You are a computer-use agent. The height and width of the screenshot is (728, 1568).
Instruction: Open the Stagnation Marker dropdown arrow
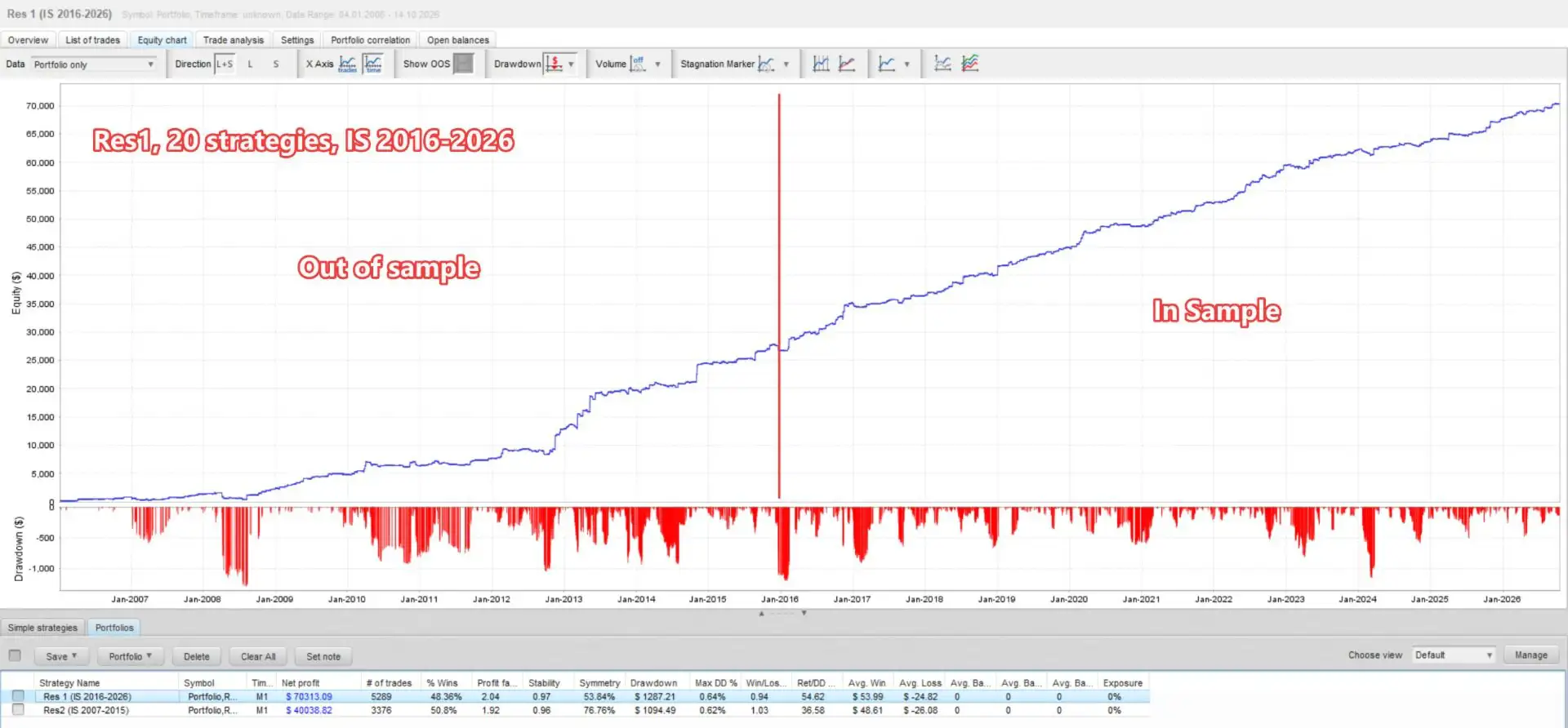[x=786, y=64]
